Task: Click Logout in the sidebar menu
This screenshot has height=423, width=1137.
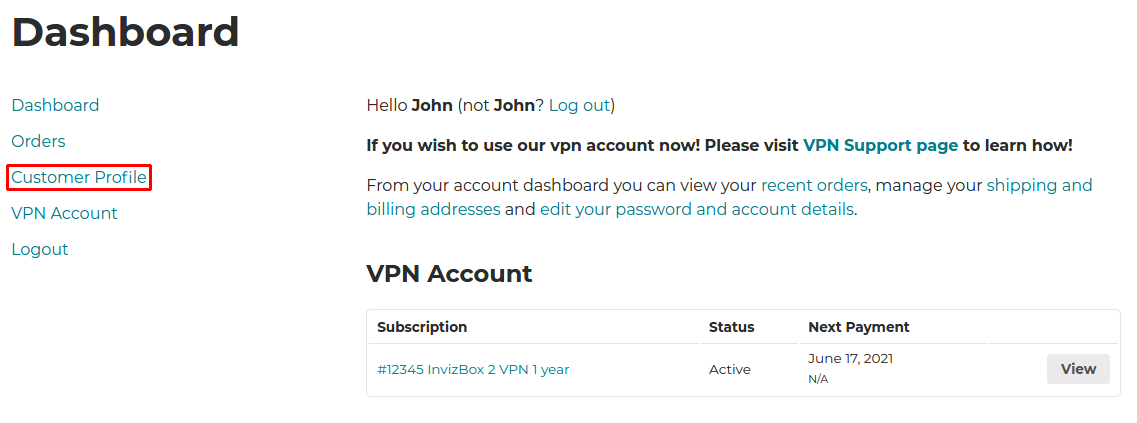Action: click(40, 249)
